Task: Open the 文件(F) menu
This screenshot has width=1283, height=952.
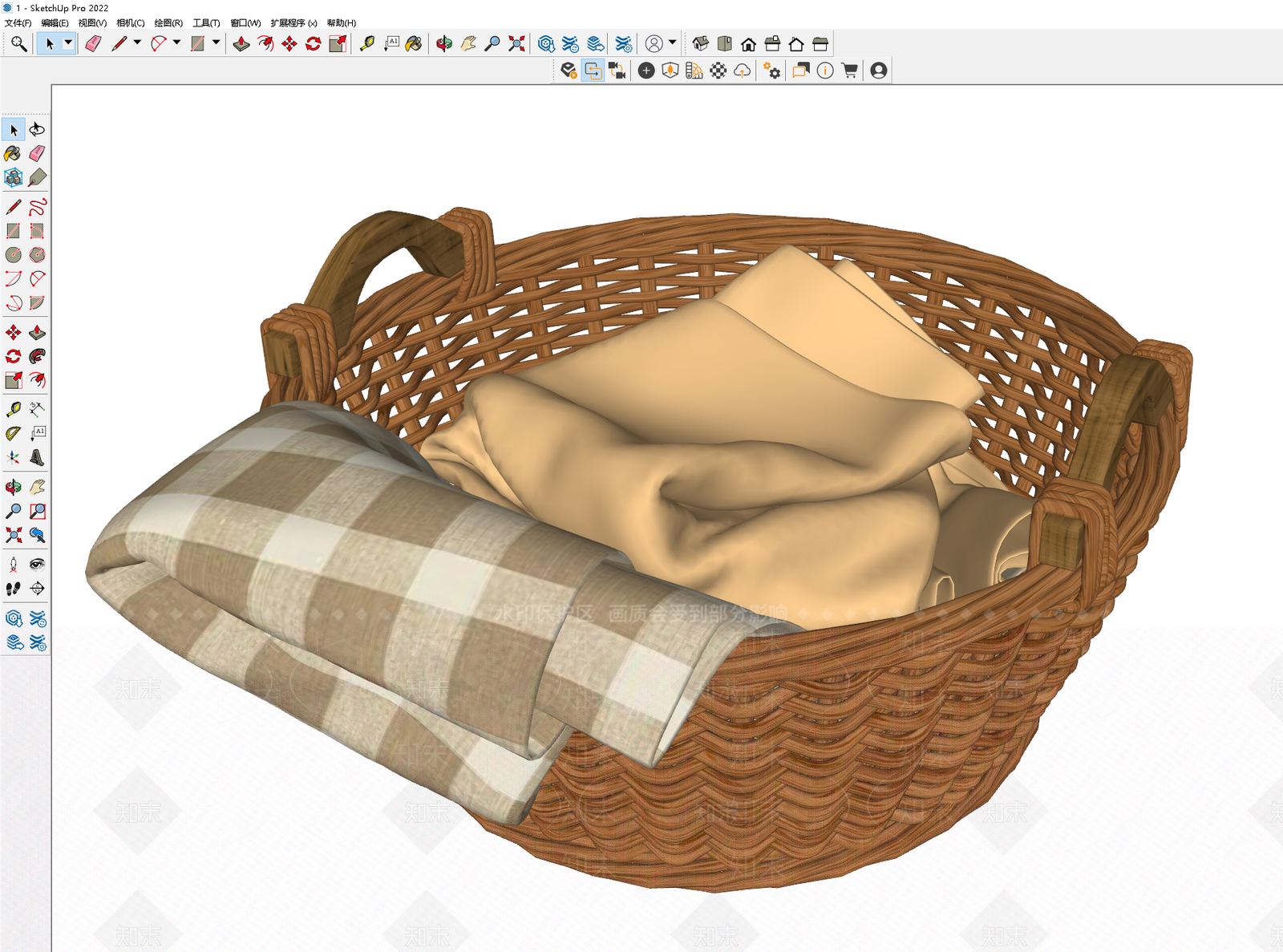Action: [x=18, y=23]
